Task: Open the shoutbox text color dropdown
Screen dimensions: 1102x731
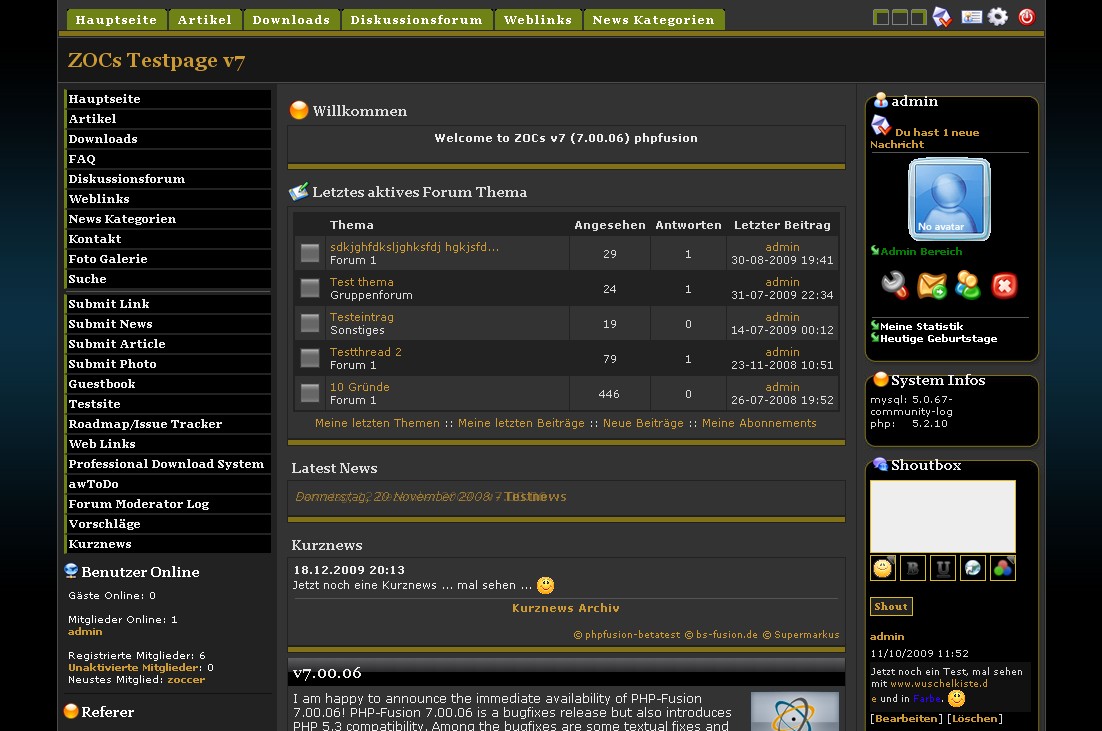Action: [1003, 568]
